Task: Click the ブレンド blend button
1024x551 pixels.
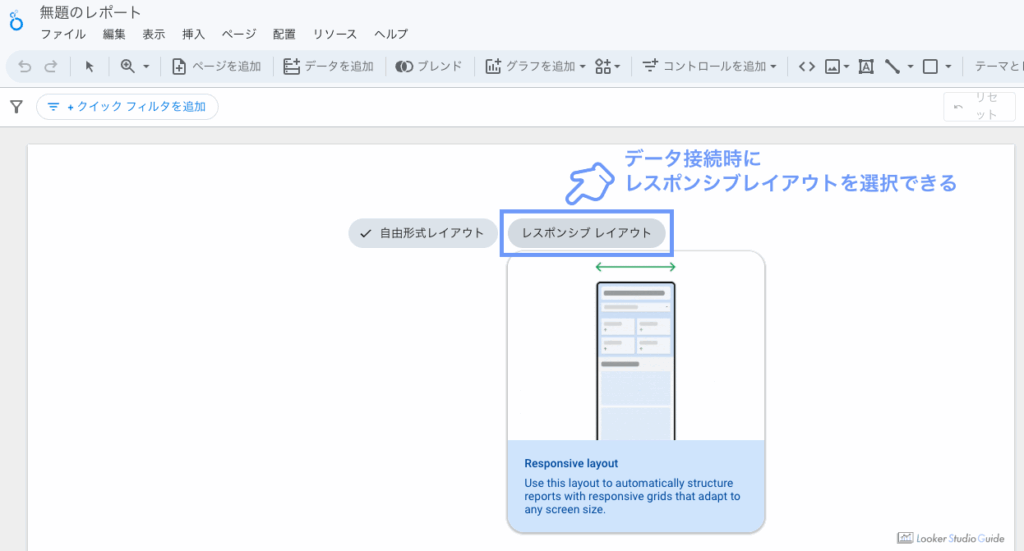Action: (x=428, y=67)
